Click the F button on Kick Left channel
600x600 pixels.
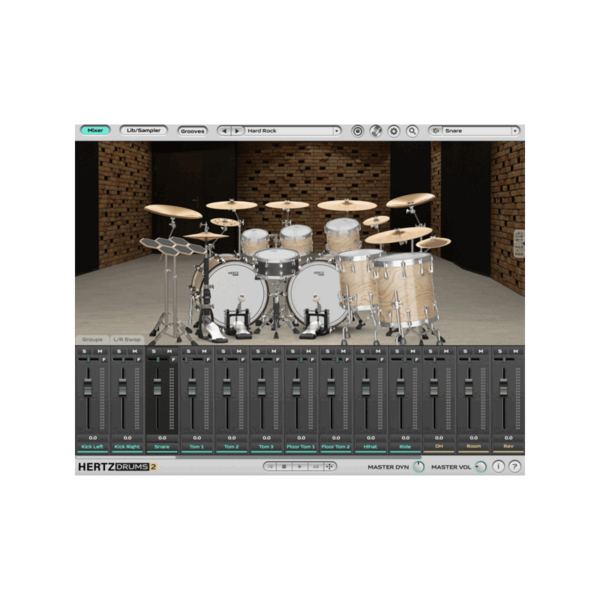point(104,360)
